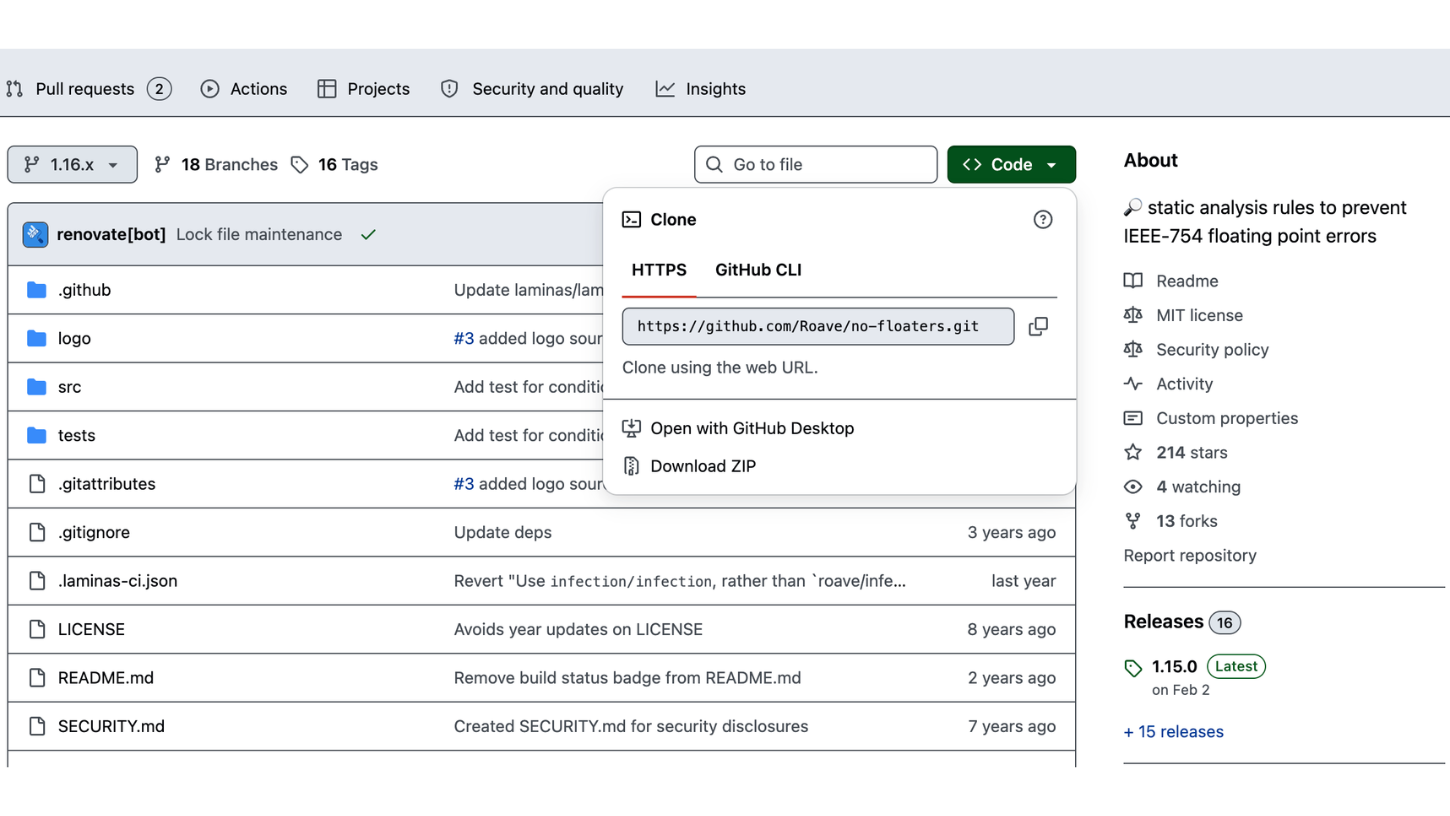This screenshot has height=816, width=1450.
Task: Open the Activity link
Action: pyautogui.click(x=1168, y=384)
